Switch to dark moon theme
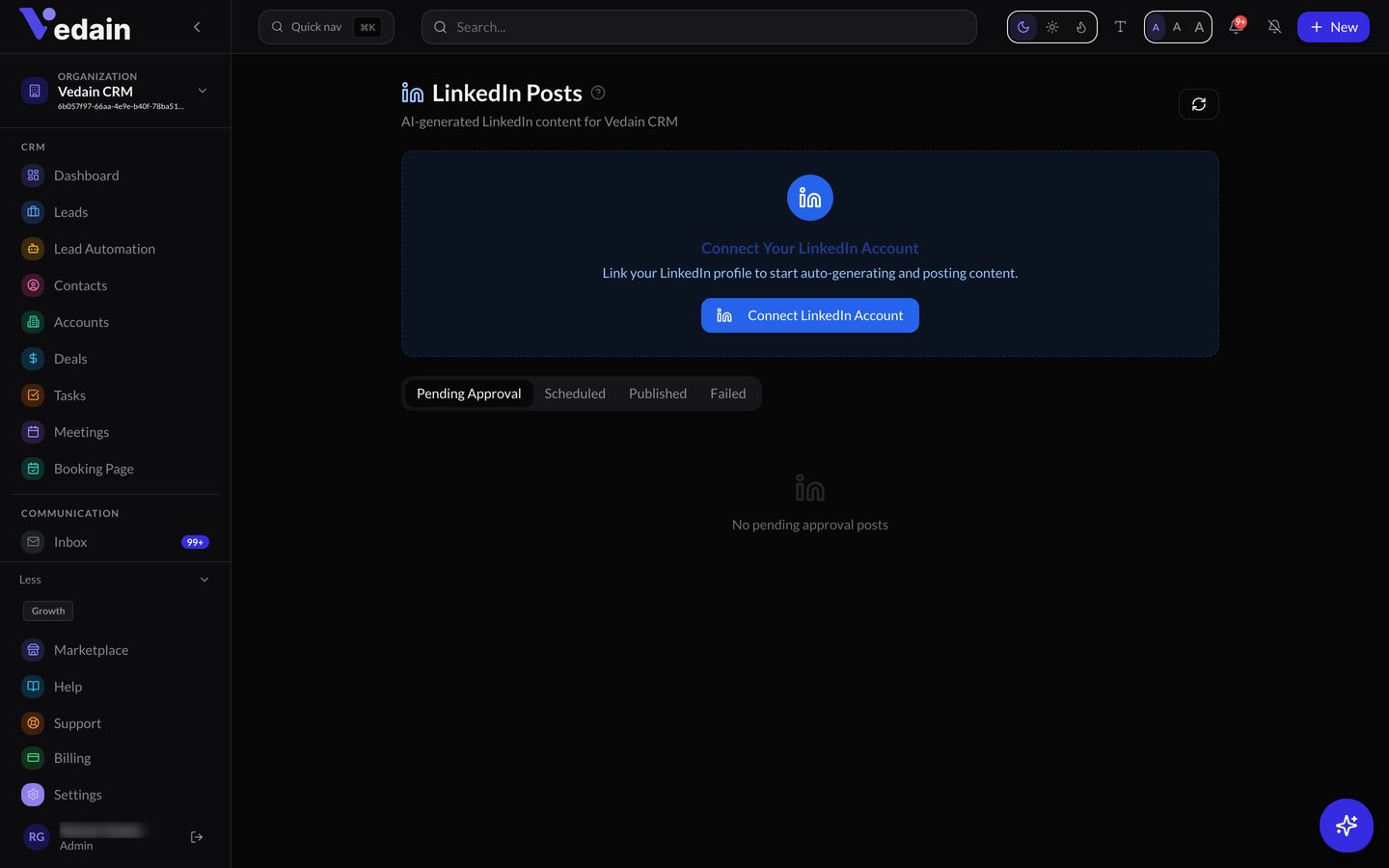1389x868 pixels. tap(1023, 27)
